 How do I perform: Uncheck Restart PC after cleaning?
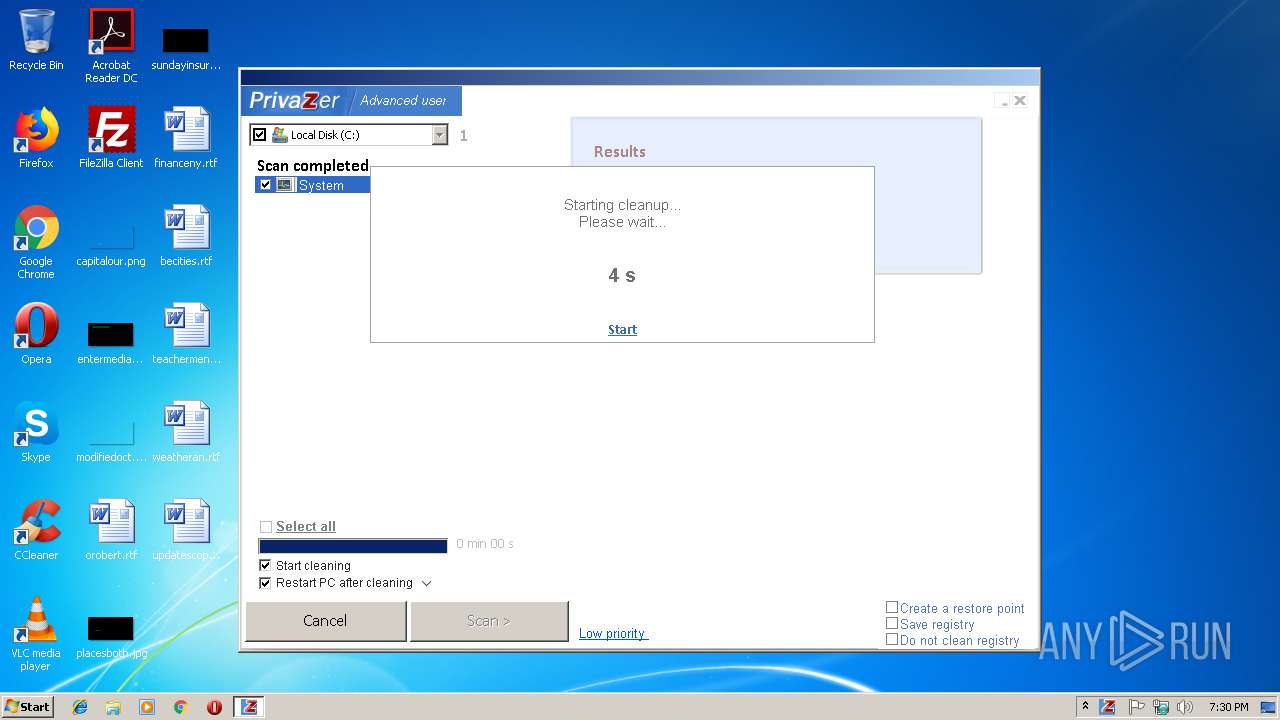(x=265, y=583)
